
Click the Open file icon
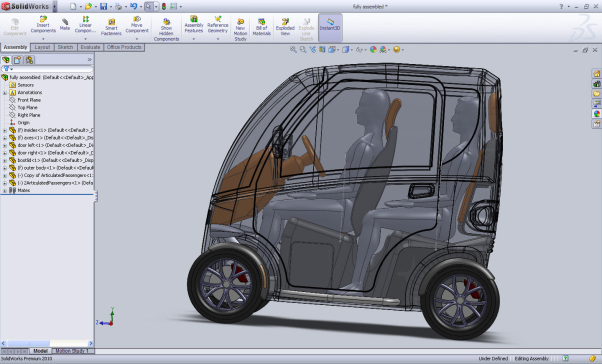tap(88, 7)
